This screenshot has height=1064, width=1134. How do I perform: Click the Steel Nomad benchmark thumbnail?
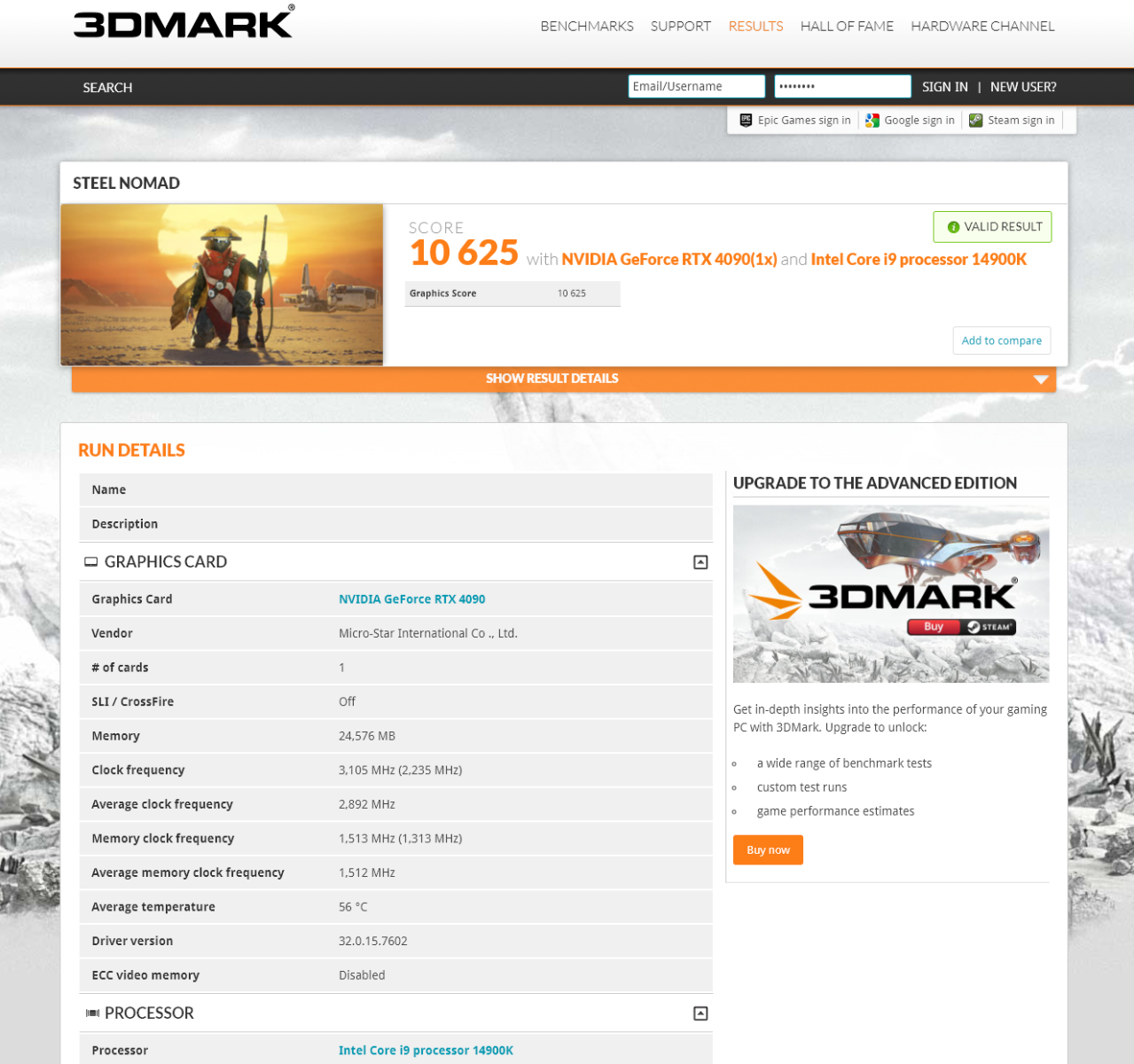(222, 285)
